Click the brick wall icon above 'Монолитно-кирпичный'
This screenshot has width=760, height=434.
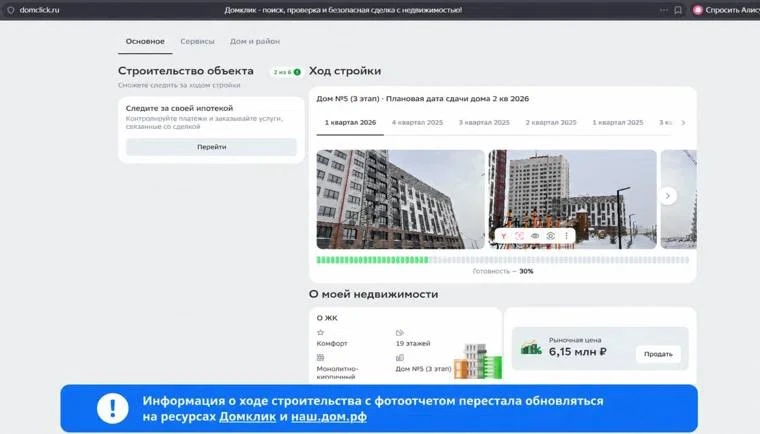point(320,357)
